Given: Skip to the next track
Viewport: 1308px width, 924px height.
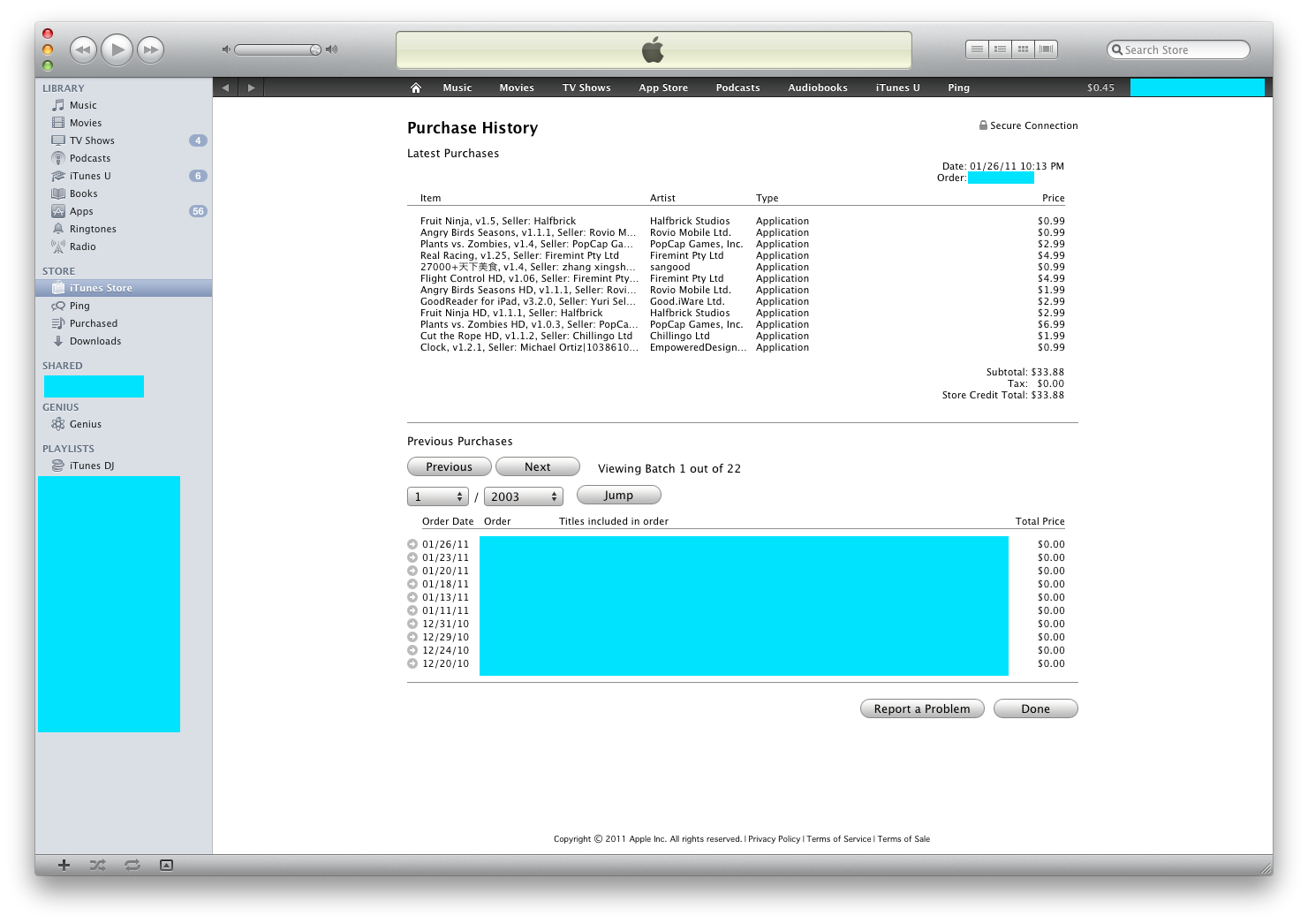Looking at the screenshot, I should point(151,49).
